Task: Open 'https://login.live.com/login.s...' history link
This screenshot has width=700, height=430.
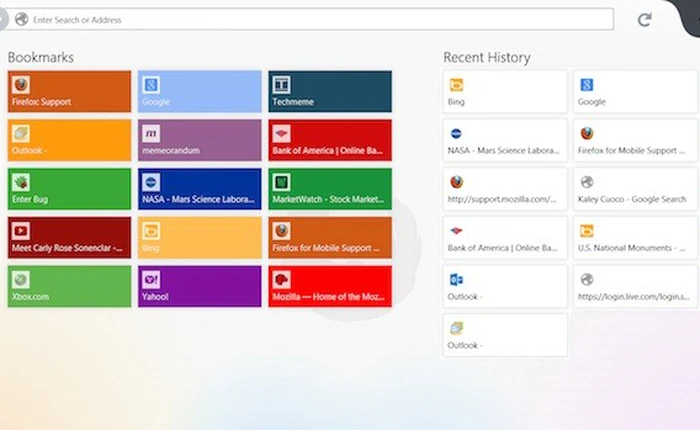Action: point(633,296)
